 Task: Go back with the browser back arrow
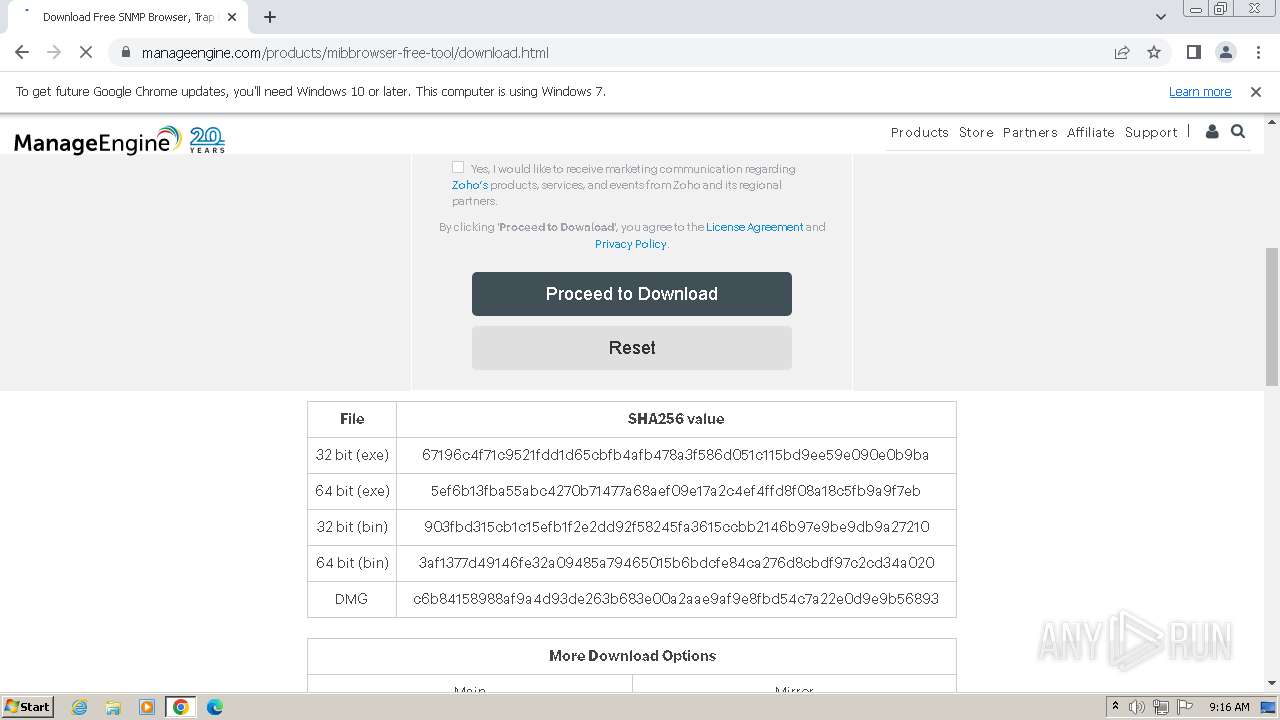pyautogui.click(x=22, y=52)
